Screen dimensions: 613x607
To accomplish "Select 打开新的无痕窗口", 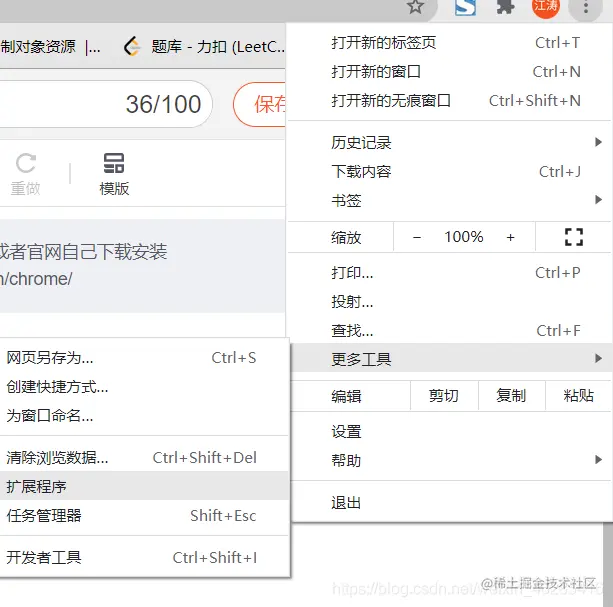I will pyautogui.click(x=449, y=100).
